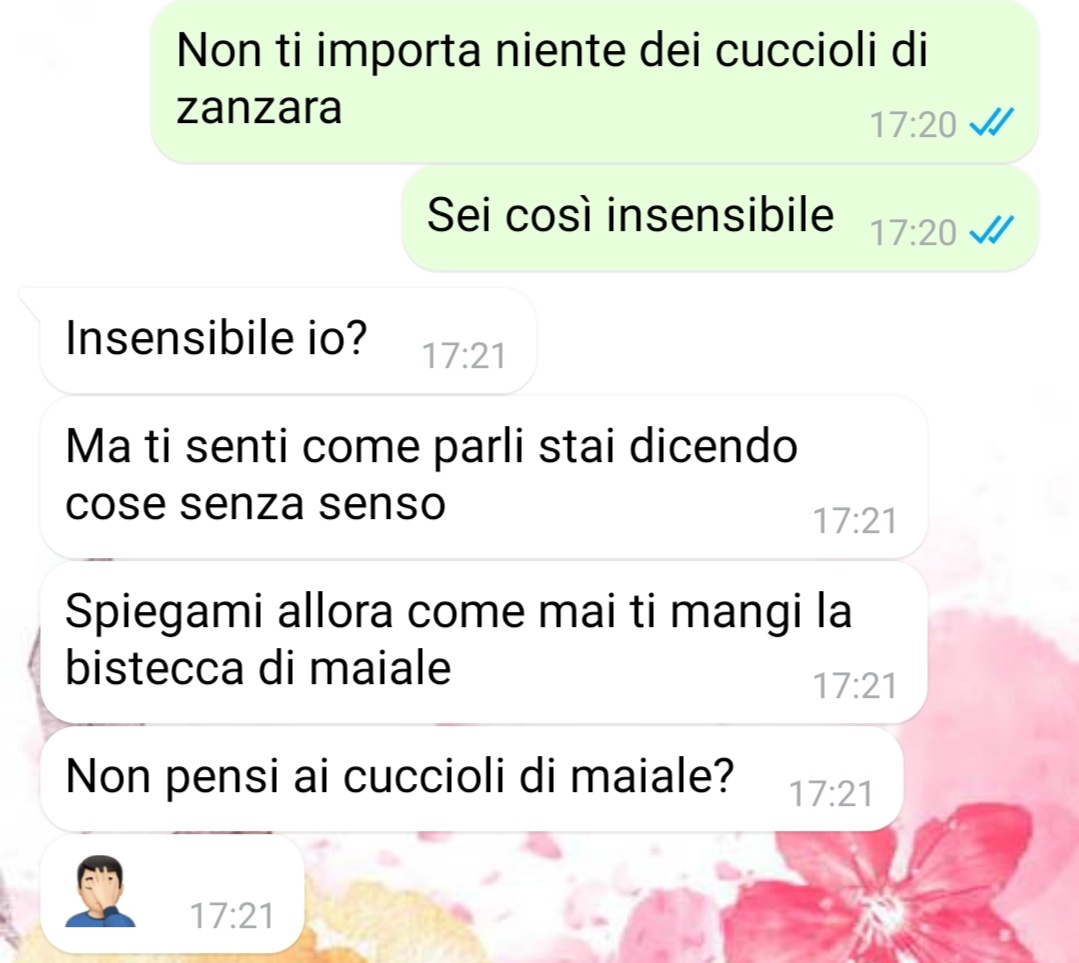Screen dimensions: 1079x963
Task: Tap blue double-check on 'Sei così insensibile' message
Action: (x=991, y=231)
